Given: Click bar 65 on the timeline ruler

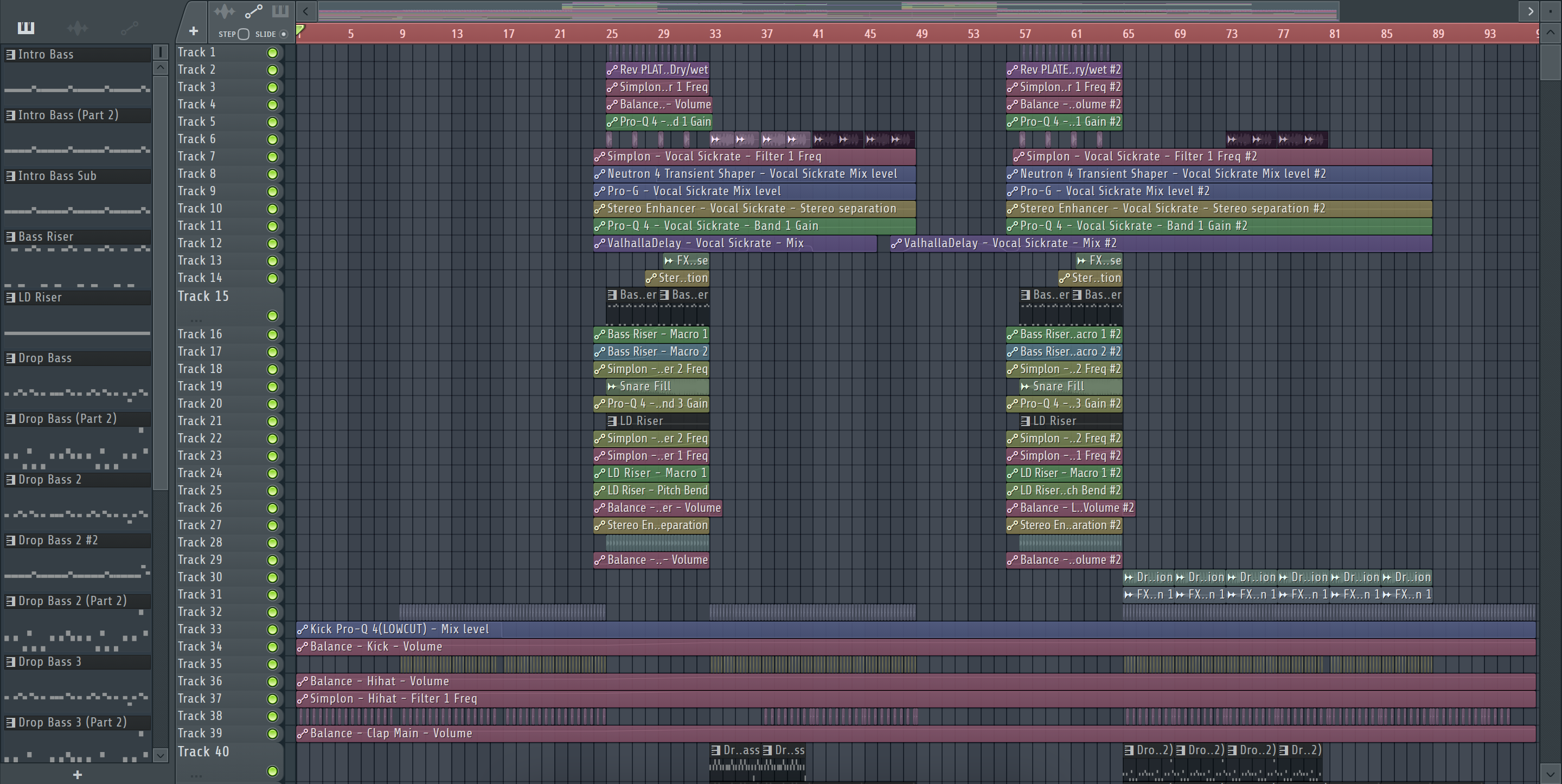Looking at the screenshot, I should [1128, 34].
